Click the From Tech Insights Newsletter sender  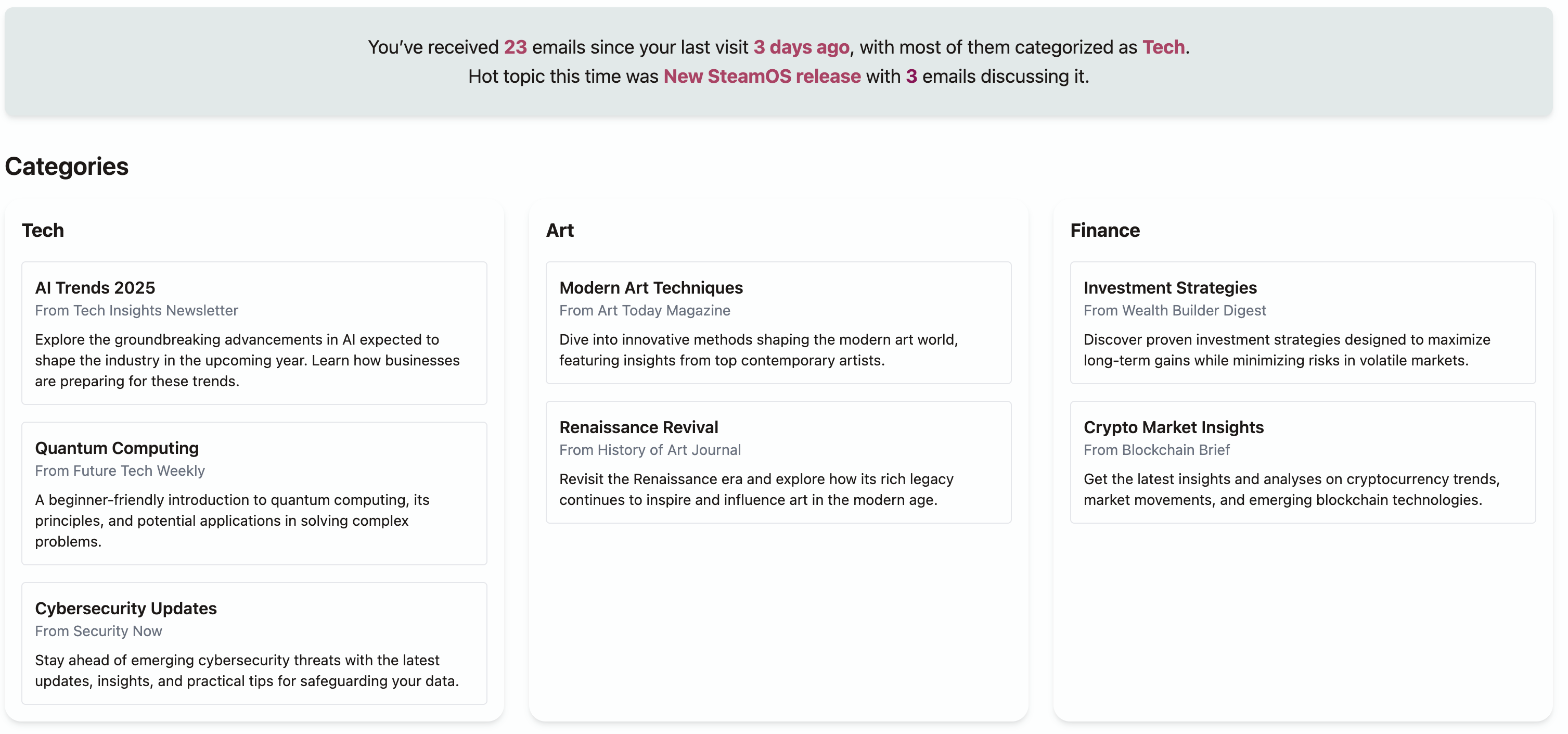(x=136, y=311)
